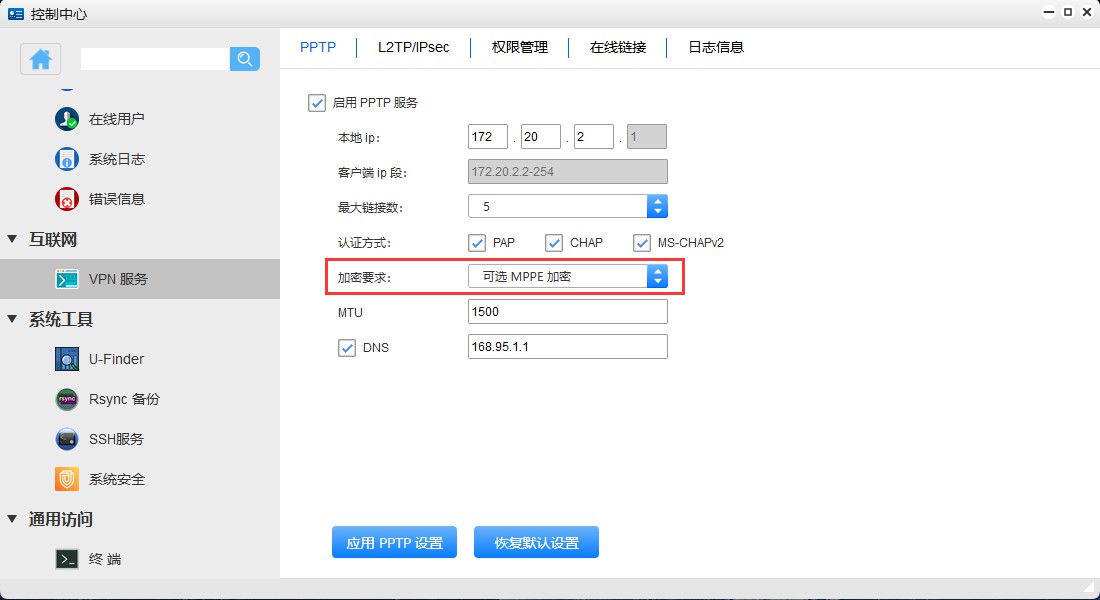This screenshot has width=1100, height=600.
Task: Open the 权限管理 tab
Action: pyautogui.click(x=519, y=47)
